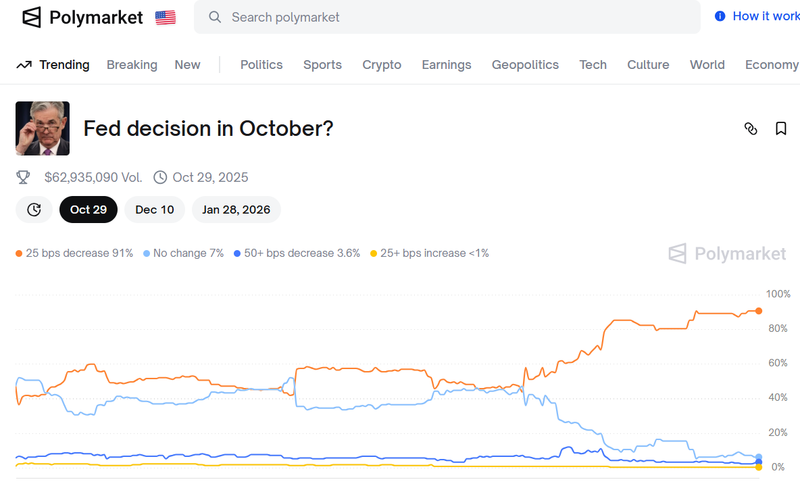Click the US flag language icon

pyautogui.click(x=165, y=17)
